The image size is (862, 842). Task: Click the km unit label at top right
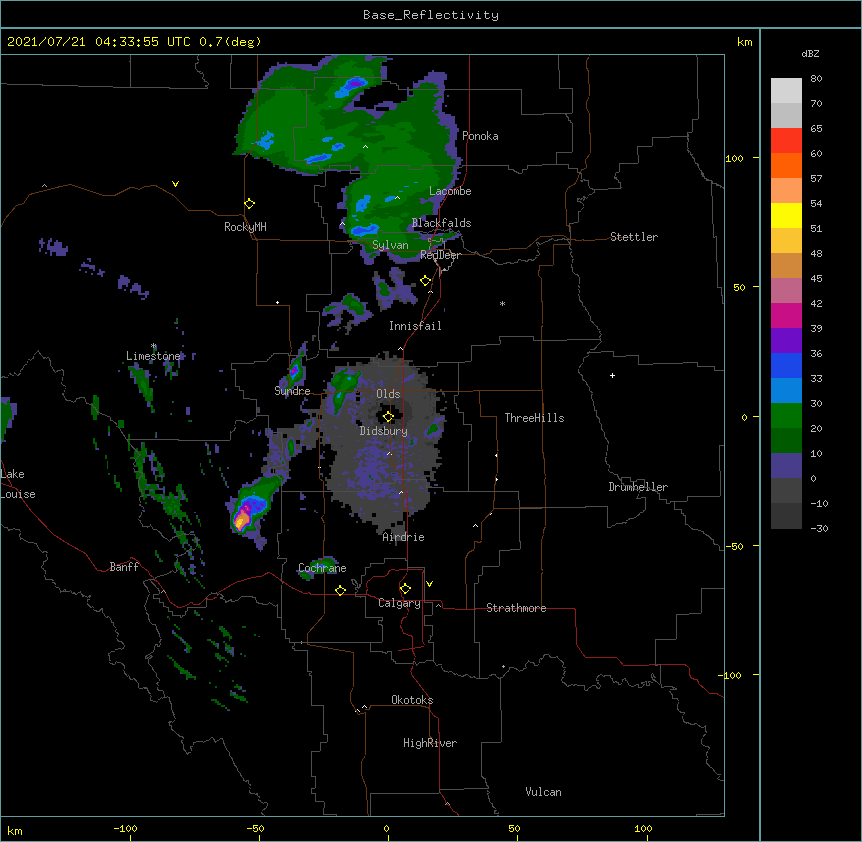point(744,42)
